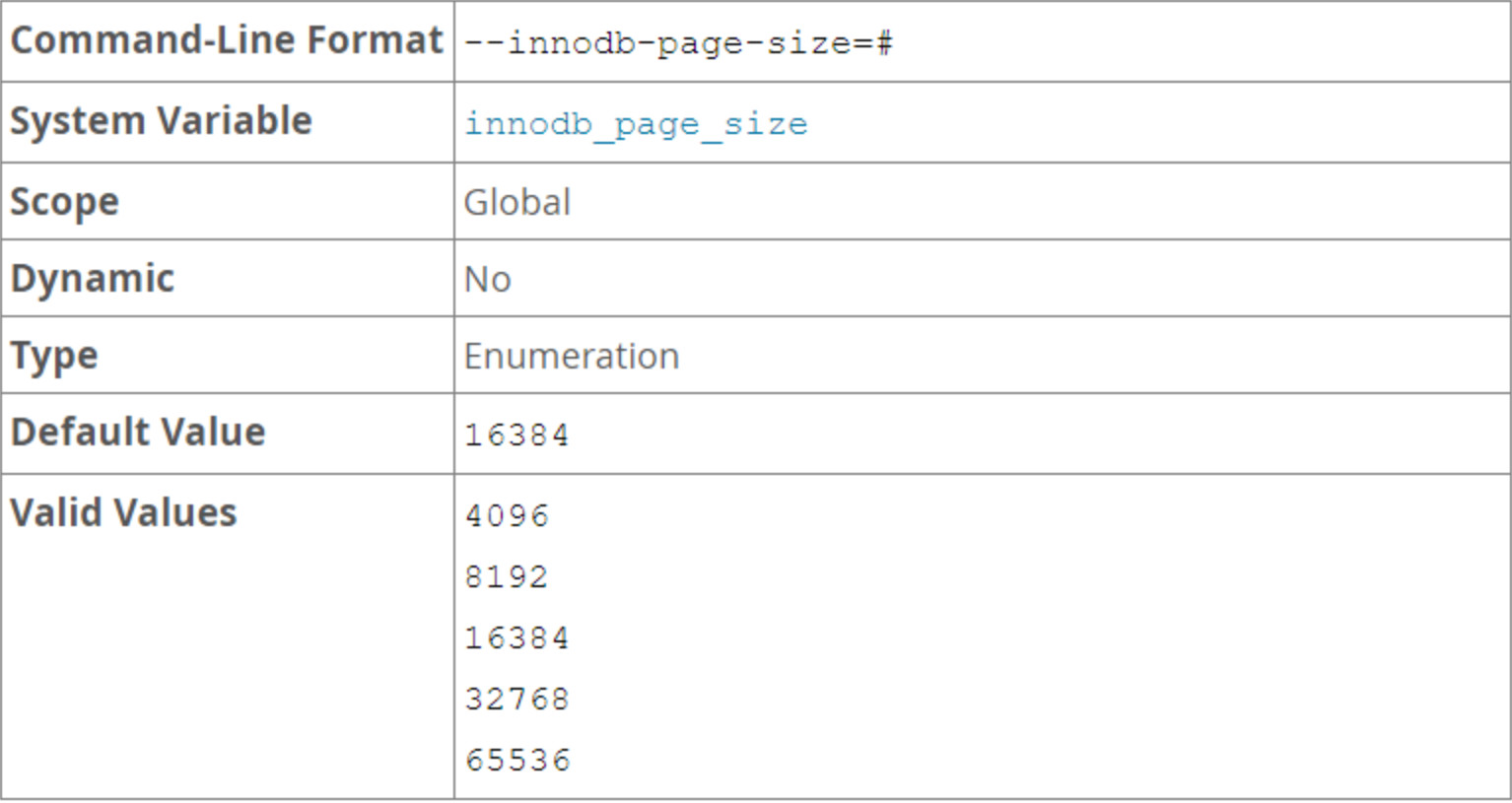Select the Scope row label

[64, 202]
